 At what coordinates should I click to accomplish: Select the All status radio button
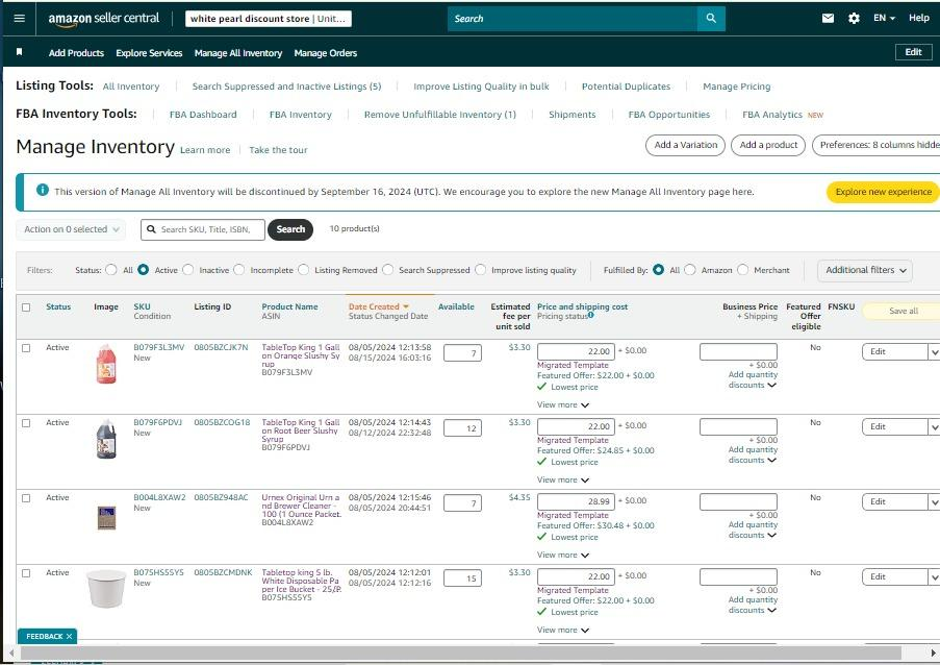[111, 270]
